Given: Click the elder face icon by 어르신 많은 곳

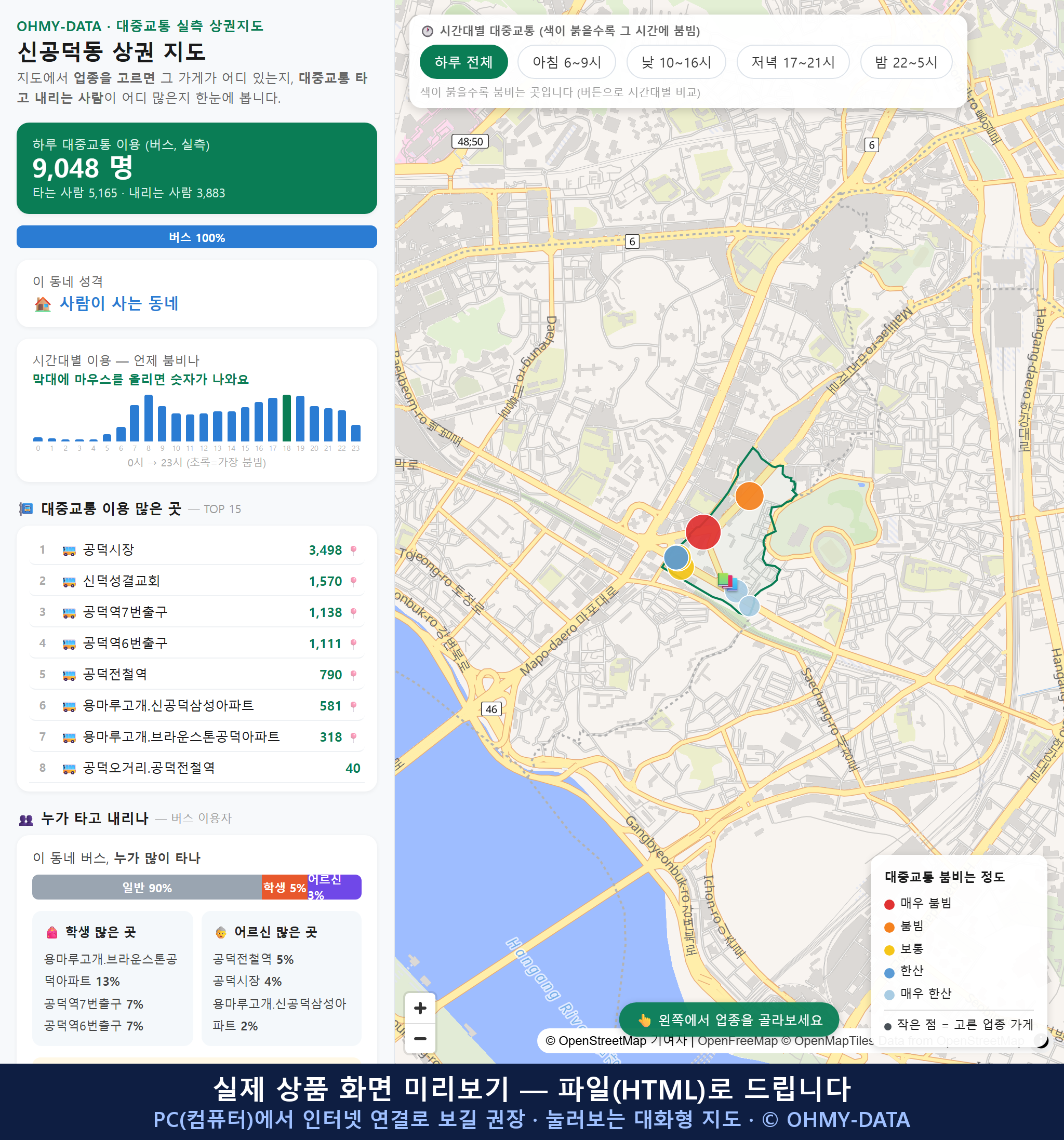Looking at the screenshot, I should pyautogui.click(x=221, y=932).
